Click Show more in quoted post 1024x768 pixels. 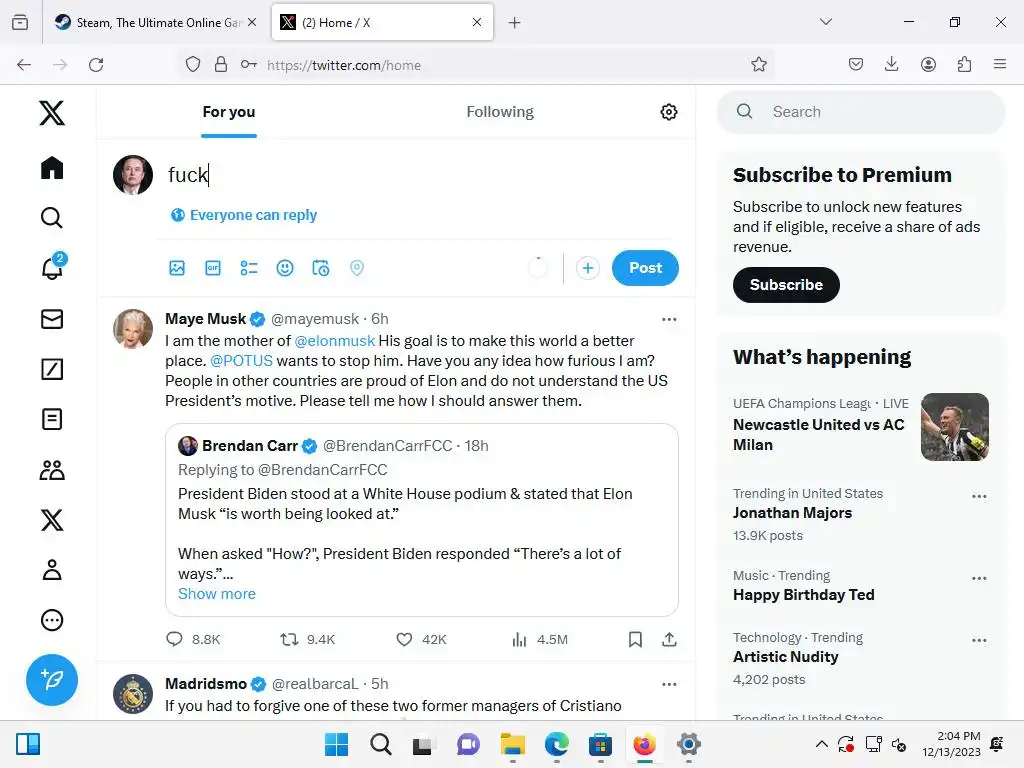217,594
